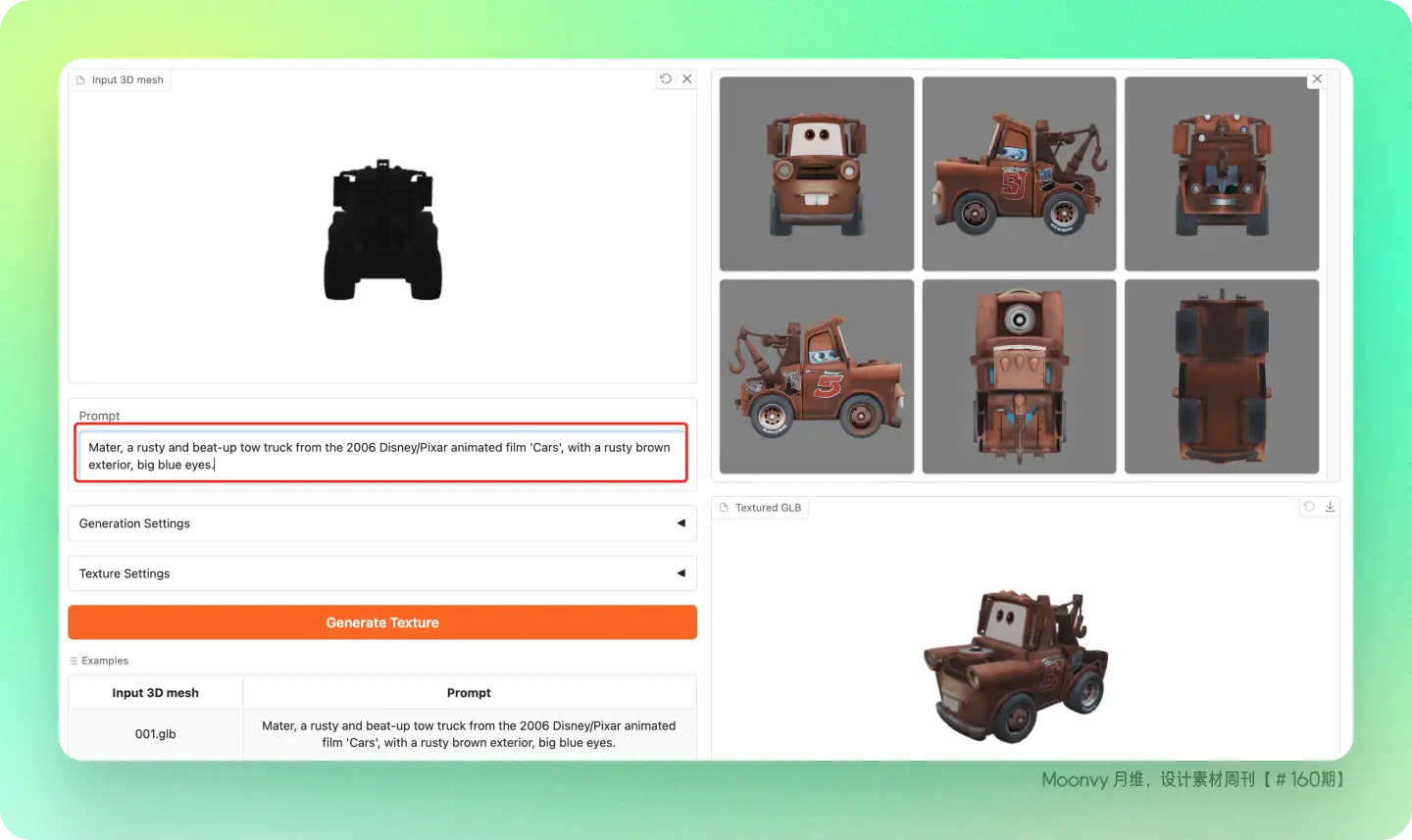Open the side view thumbnail with tow hook
The image size is (1412, 840).
(1019, 173)
